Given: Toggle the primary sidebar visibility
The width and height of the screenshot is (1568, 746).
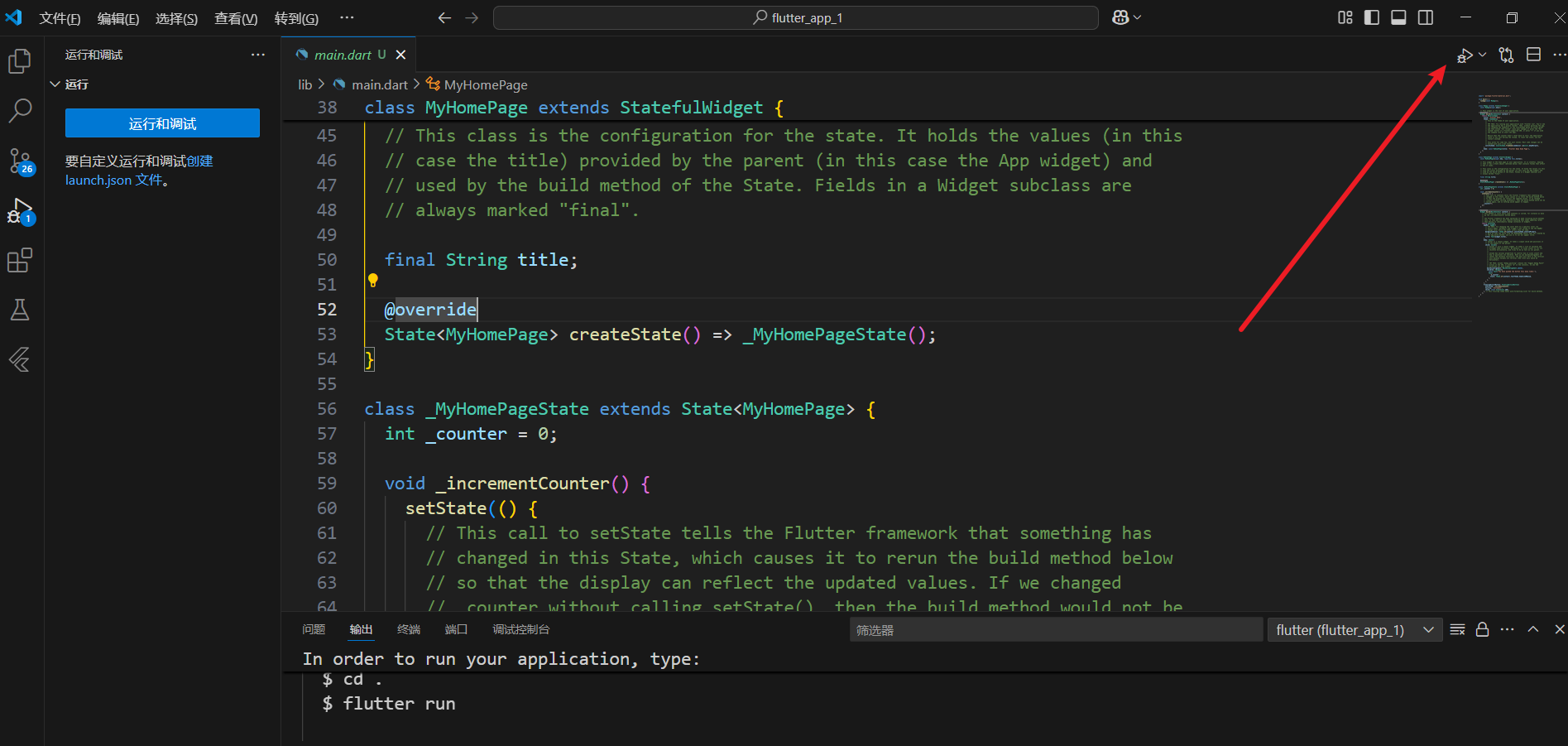Looking at the screenshot, I should coord(1371,18).
